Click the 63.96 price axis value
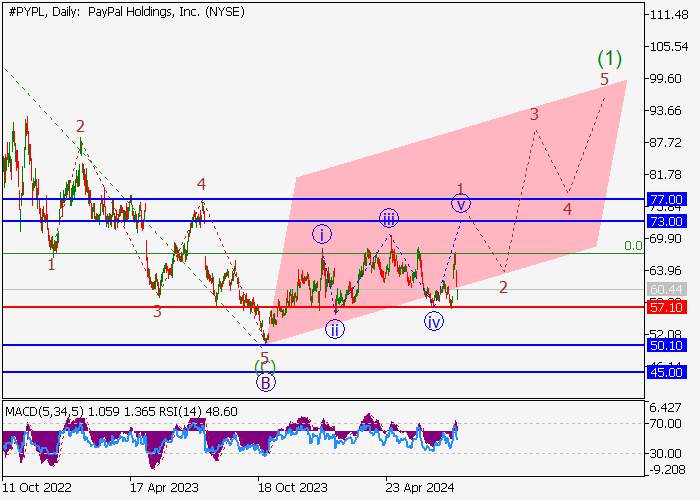 pyautogui.click(x=666, y=271)
